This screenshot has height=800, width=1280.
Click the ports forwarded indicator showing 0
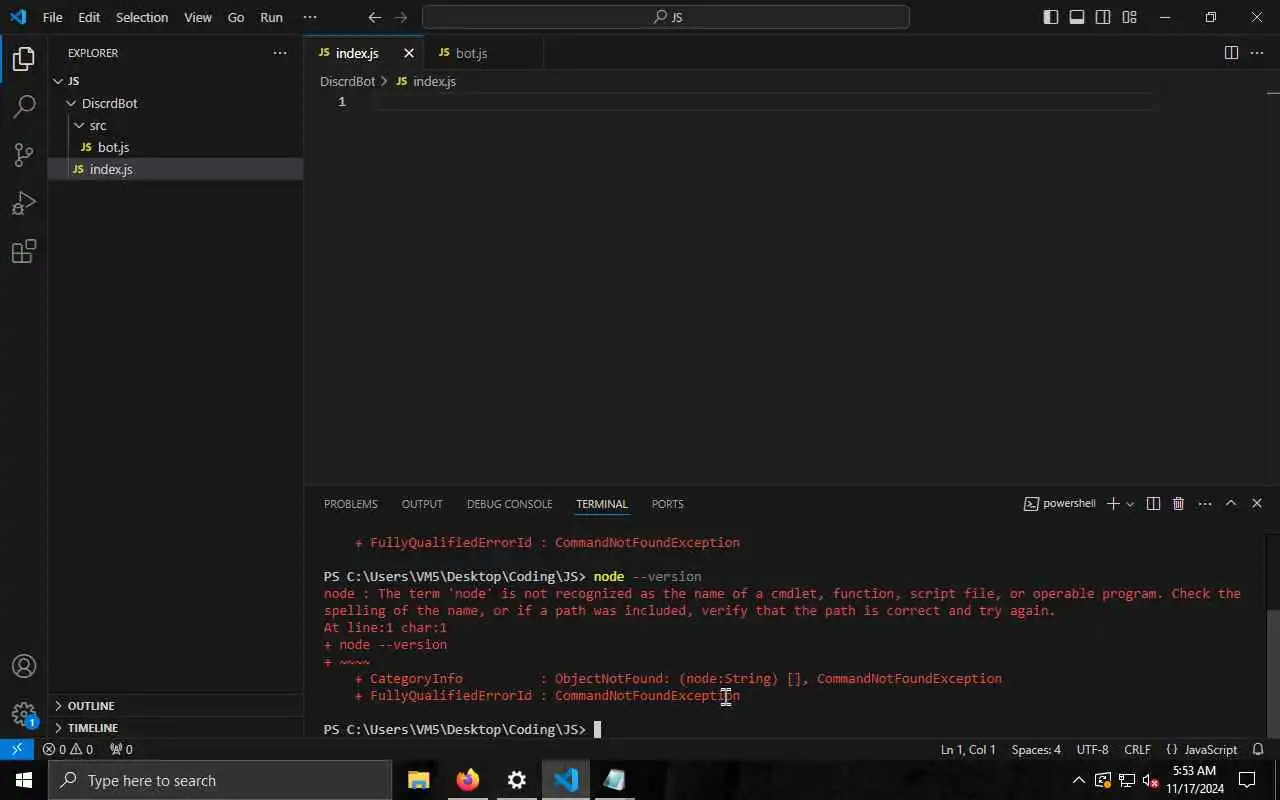121,749
